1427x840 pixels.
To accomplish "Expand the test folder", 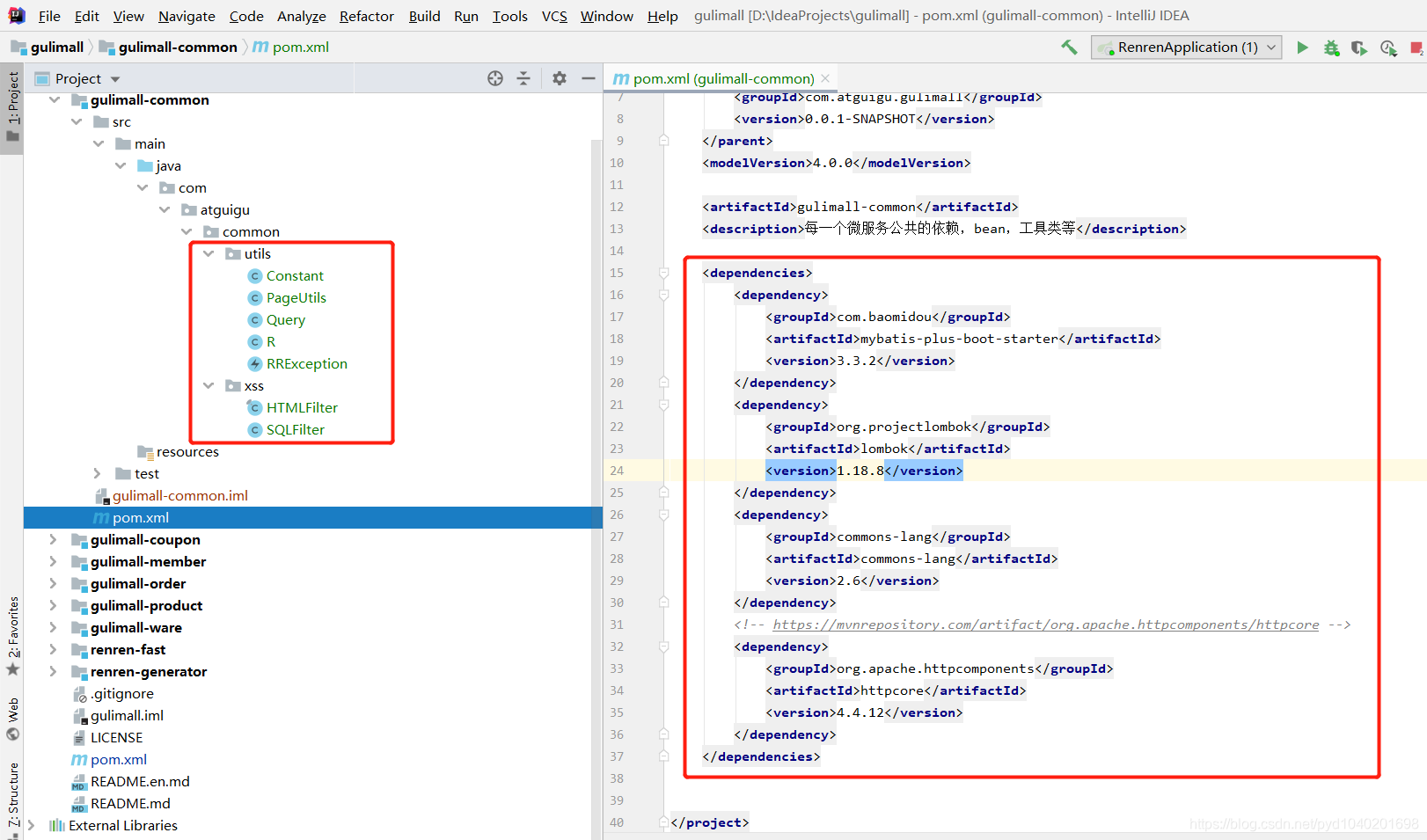I will click(x=98, y=474).
